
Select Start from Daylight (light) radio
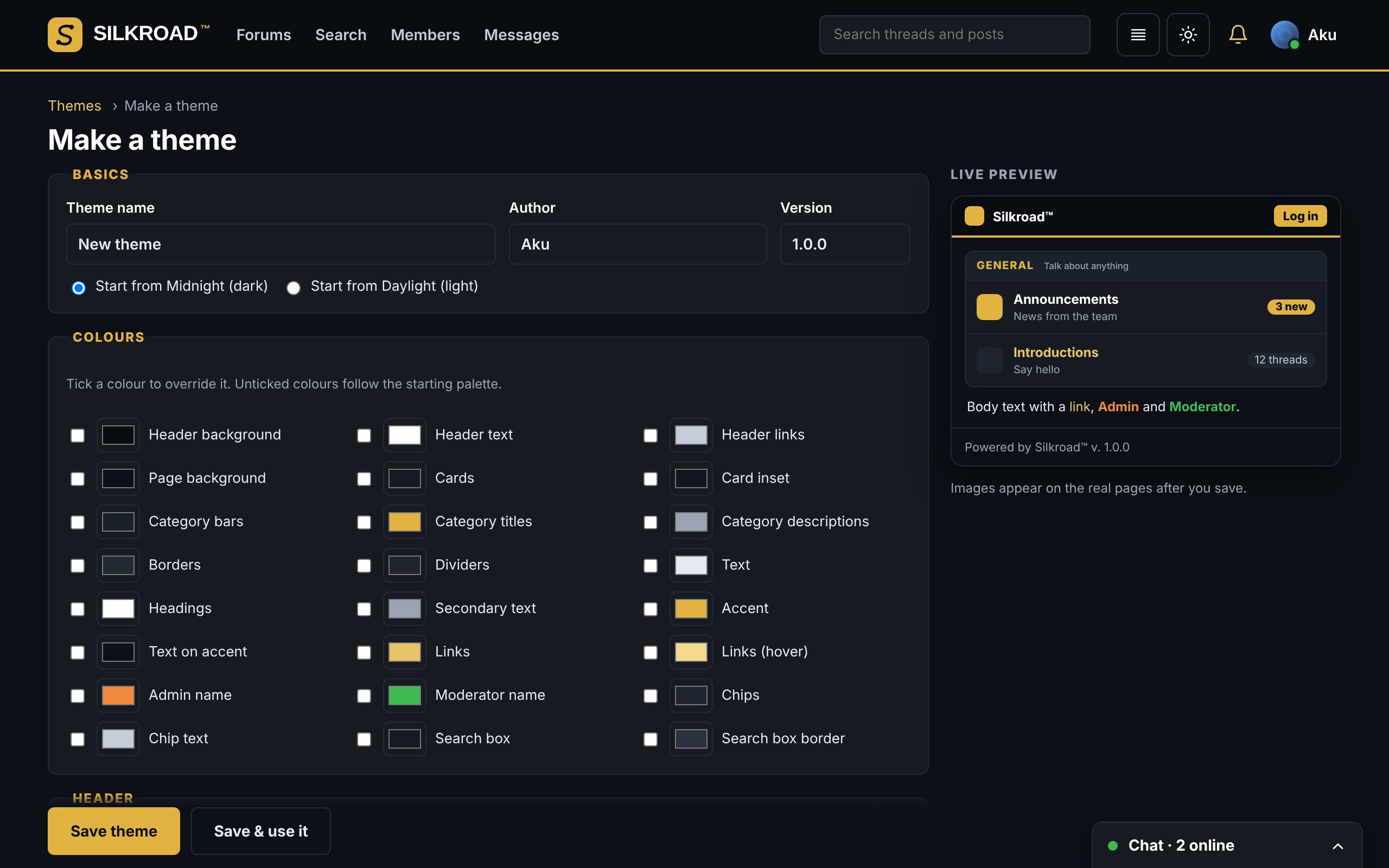point(294,288)
